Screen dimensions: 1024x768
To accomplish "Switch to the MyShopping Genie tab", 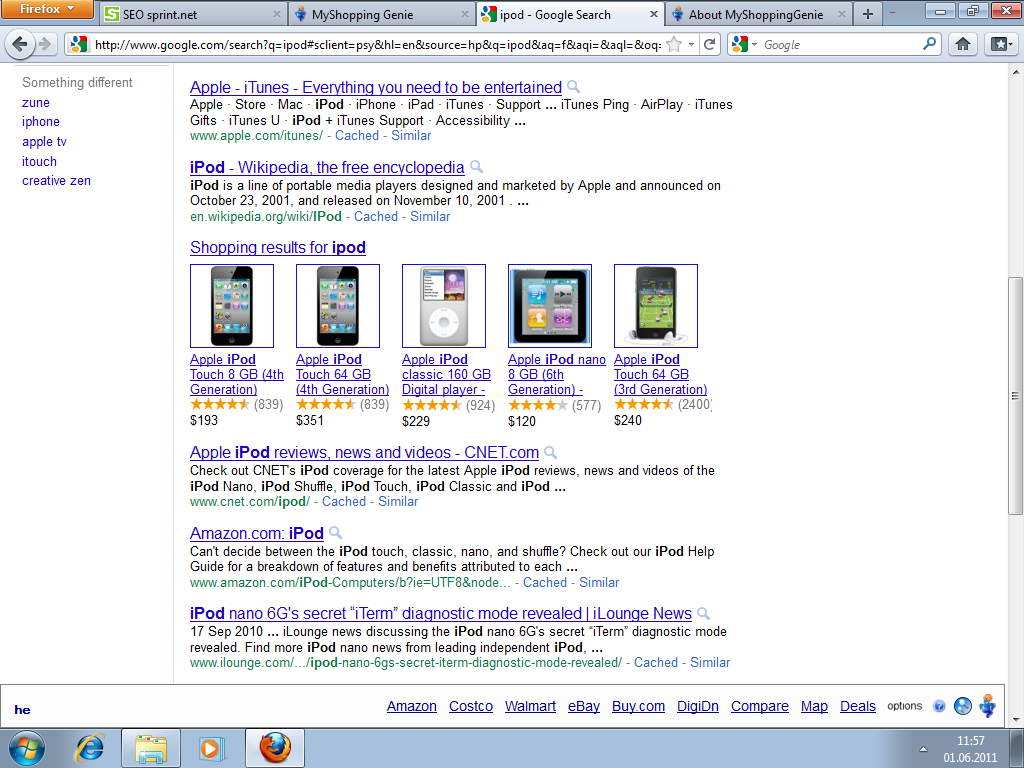I will pos(381,14).
